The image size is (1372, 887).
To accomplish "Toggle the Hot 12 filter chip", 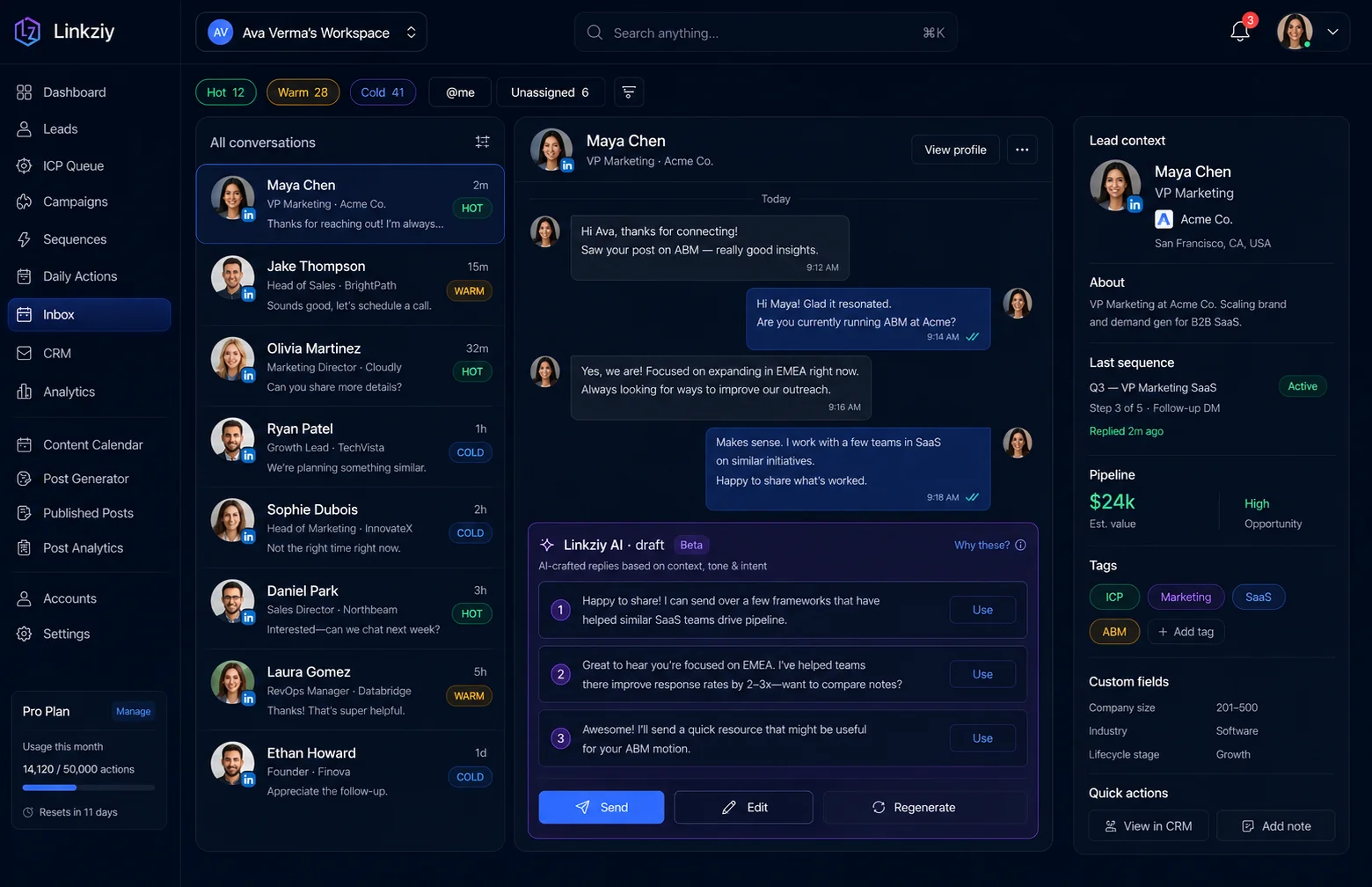I will coord(226,92).
